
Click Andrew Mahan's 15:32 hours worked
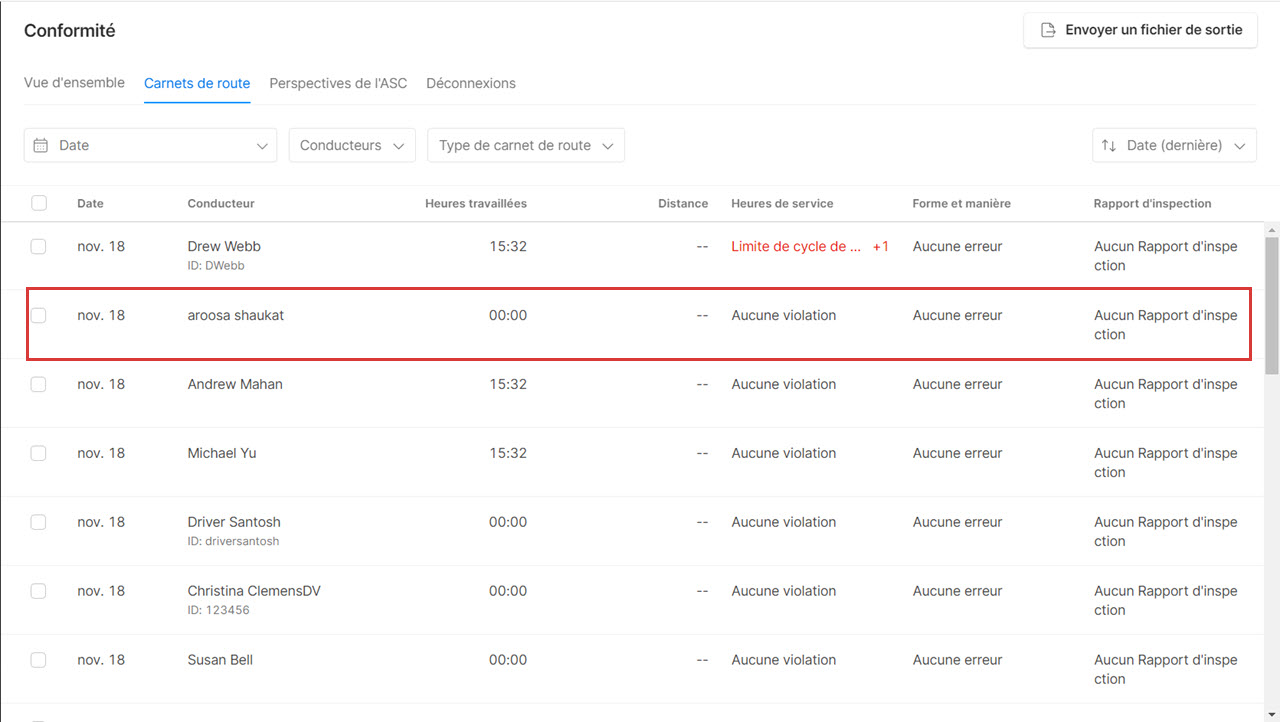click(508, 384)
